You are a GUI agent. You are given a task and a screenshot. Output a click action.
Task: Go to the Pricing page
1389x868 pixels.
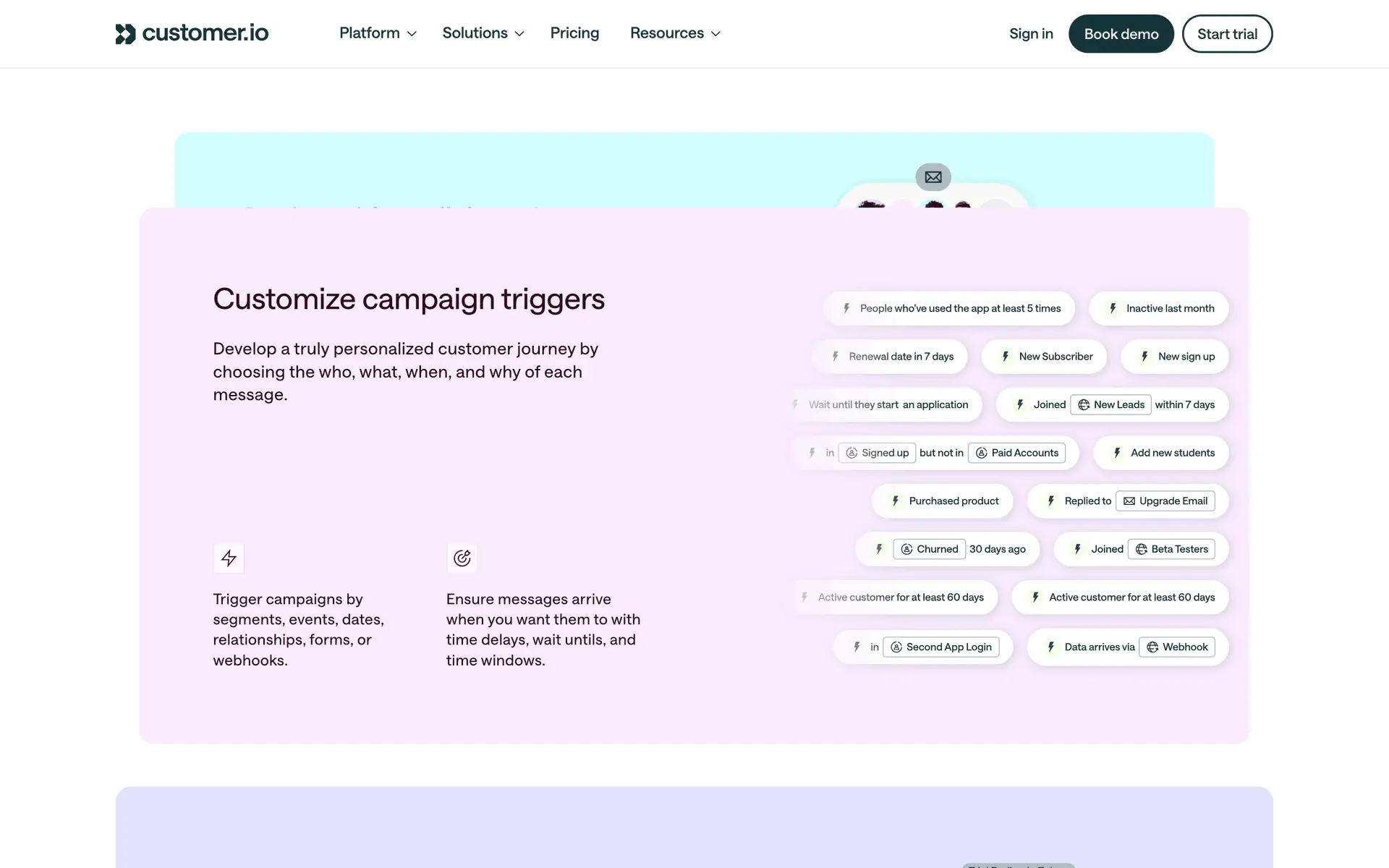tap(574, 33)
